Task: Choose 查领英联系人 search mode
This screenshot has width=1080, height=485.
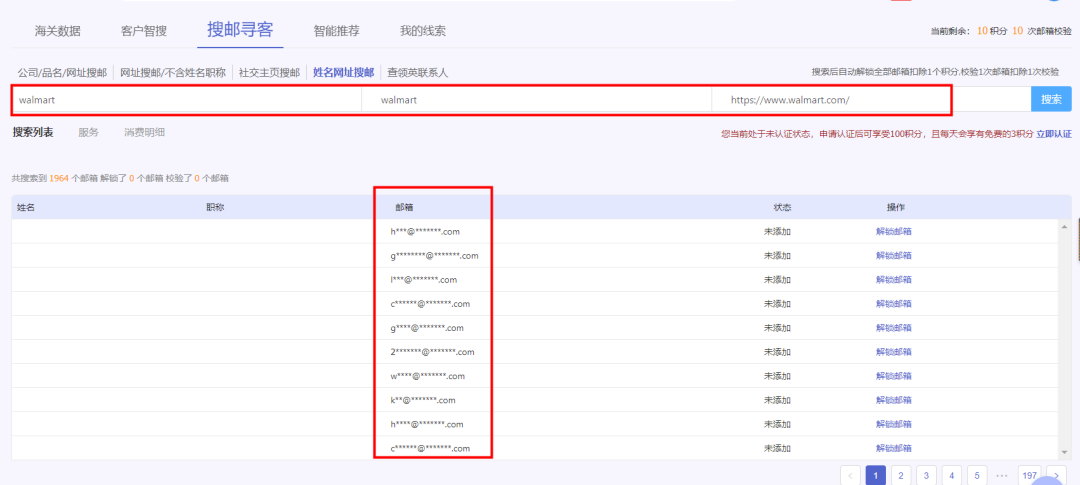Action: (x=417, y=72)
